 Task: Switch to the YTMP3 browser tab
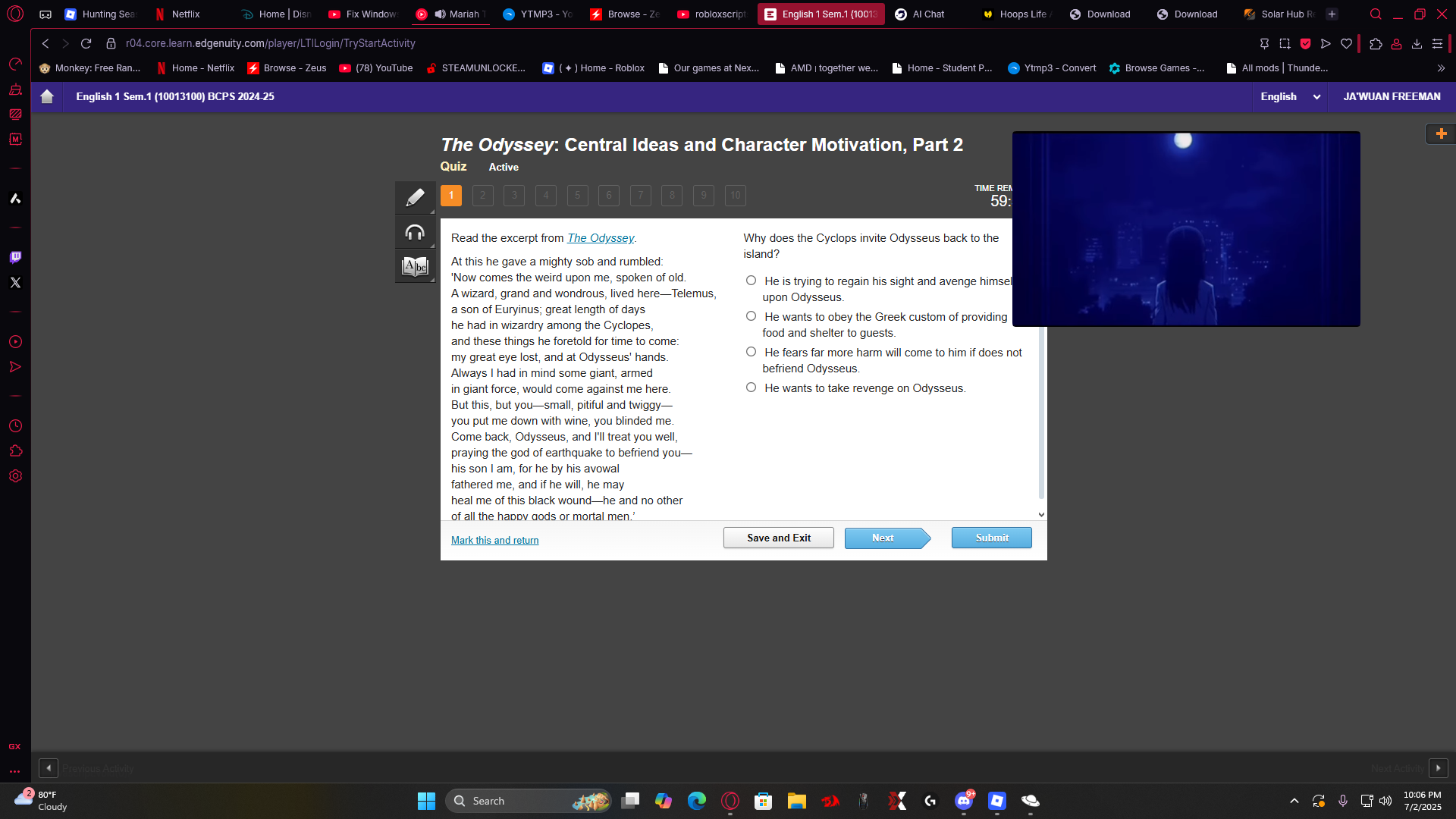click(538, 14)
